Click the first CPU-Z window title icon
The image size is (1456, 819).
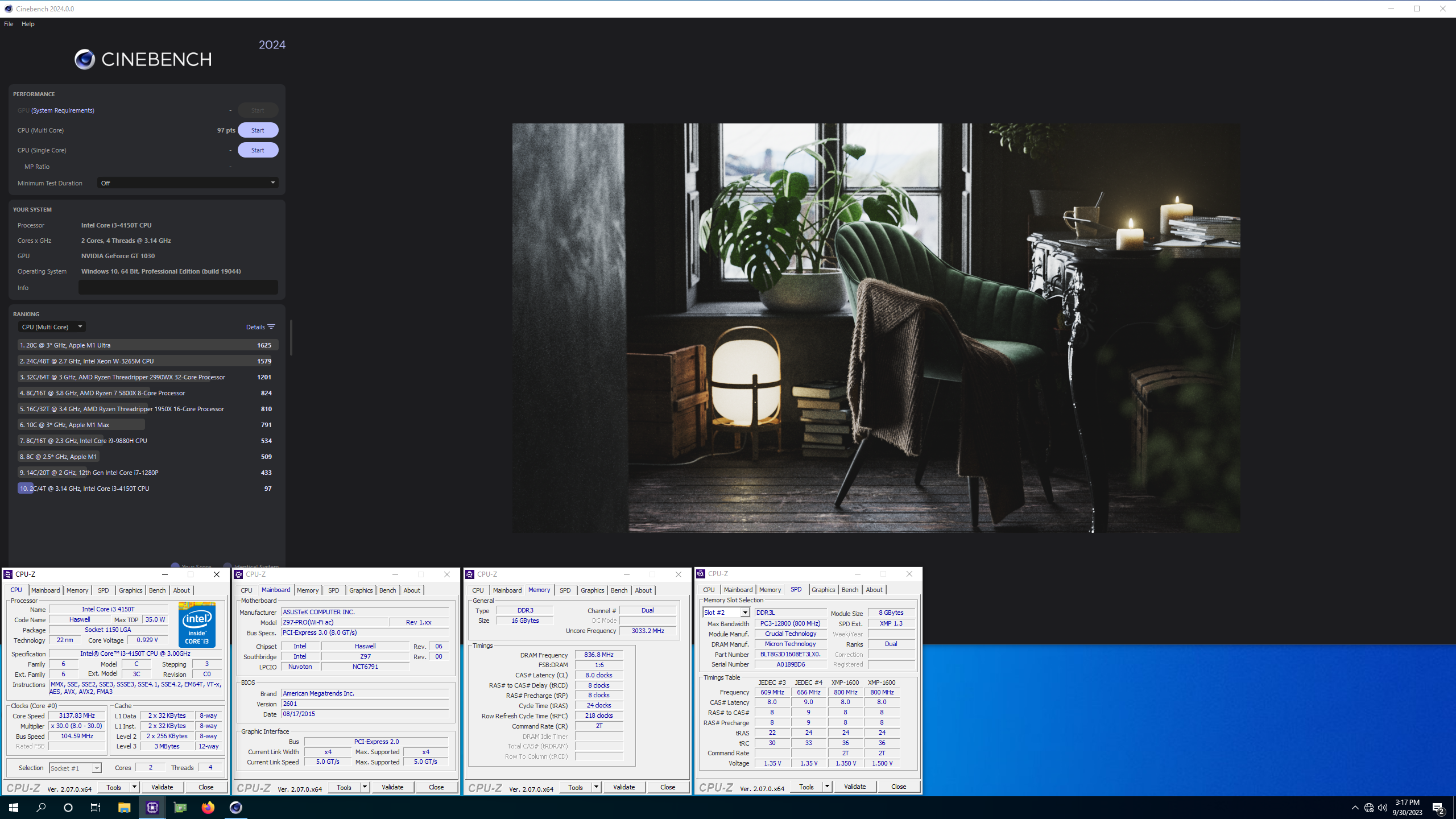9,574
